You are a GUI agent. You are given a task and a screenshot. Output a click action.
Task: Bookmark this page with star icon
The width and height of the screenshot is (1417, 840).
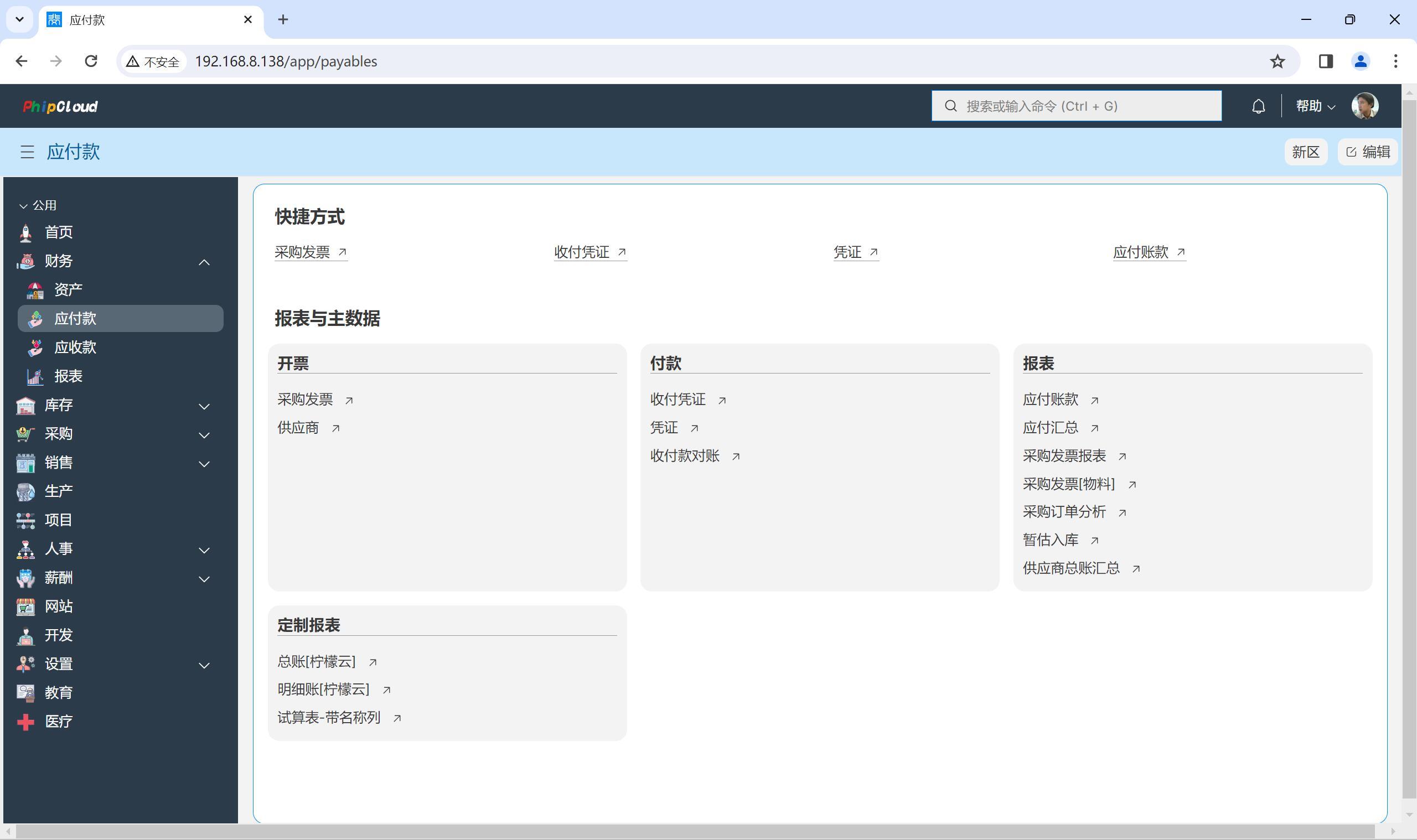(x=1277, y=61)
